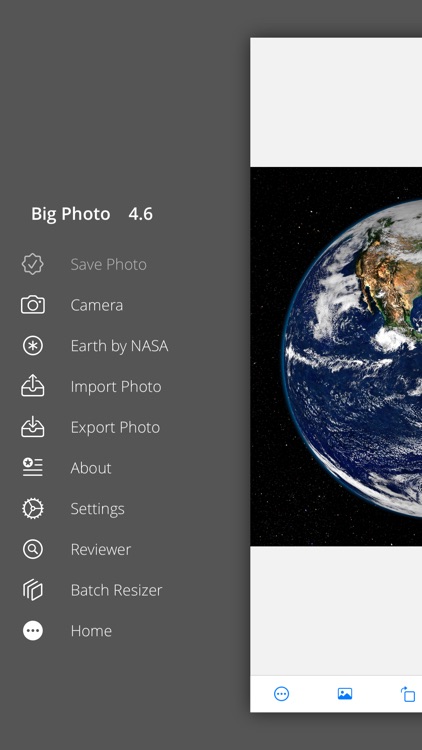The image size is (422, 750).
Task: Click the Home ellipsis circle icon
Action: (x=33, y=630)
